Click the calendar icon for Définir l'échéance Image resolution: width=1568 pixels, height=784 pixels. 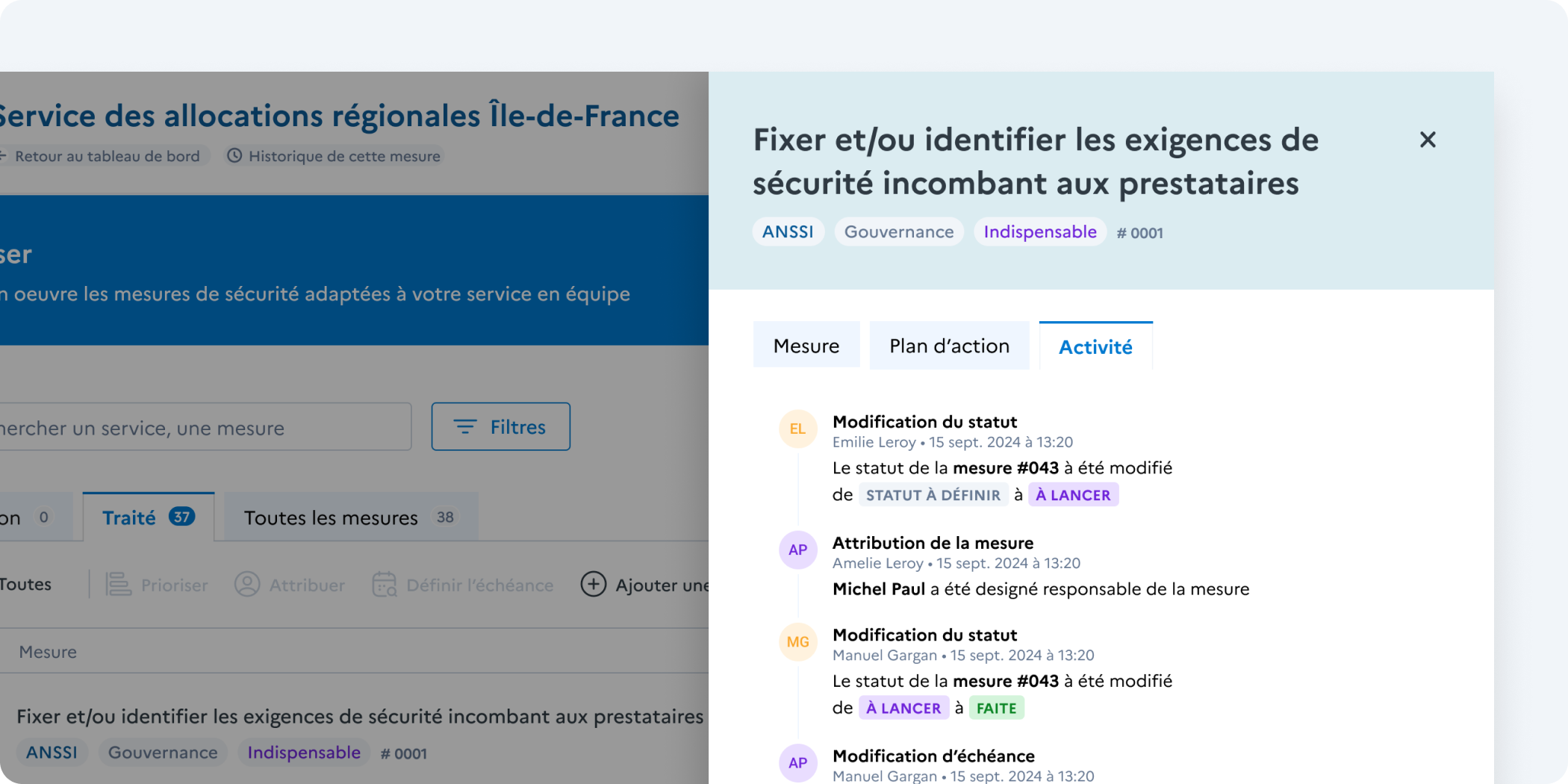[384, 585]
